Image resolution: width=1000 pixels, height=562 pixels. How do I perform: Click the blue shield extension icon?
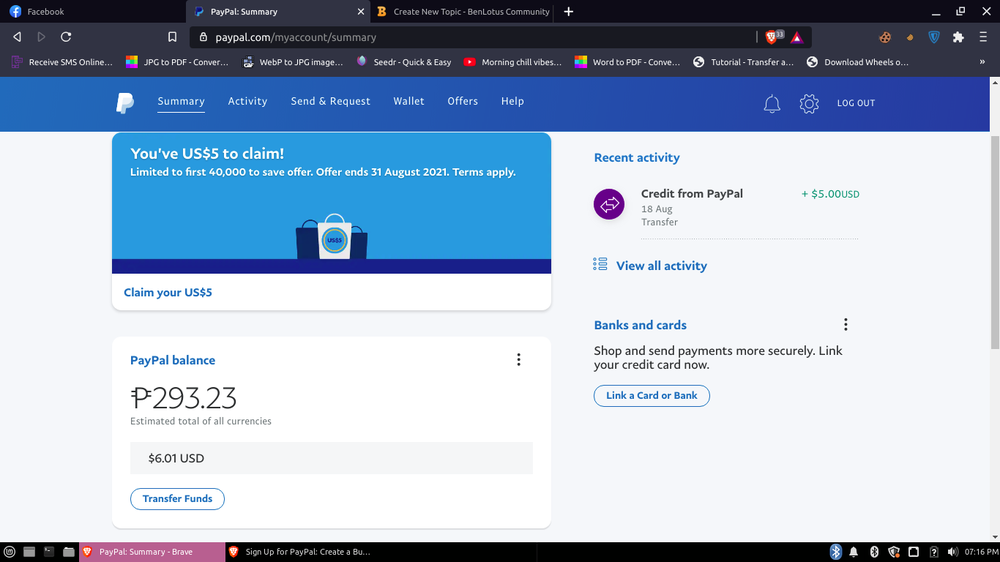934,38
